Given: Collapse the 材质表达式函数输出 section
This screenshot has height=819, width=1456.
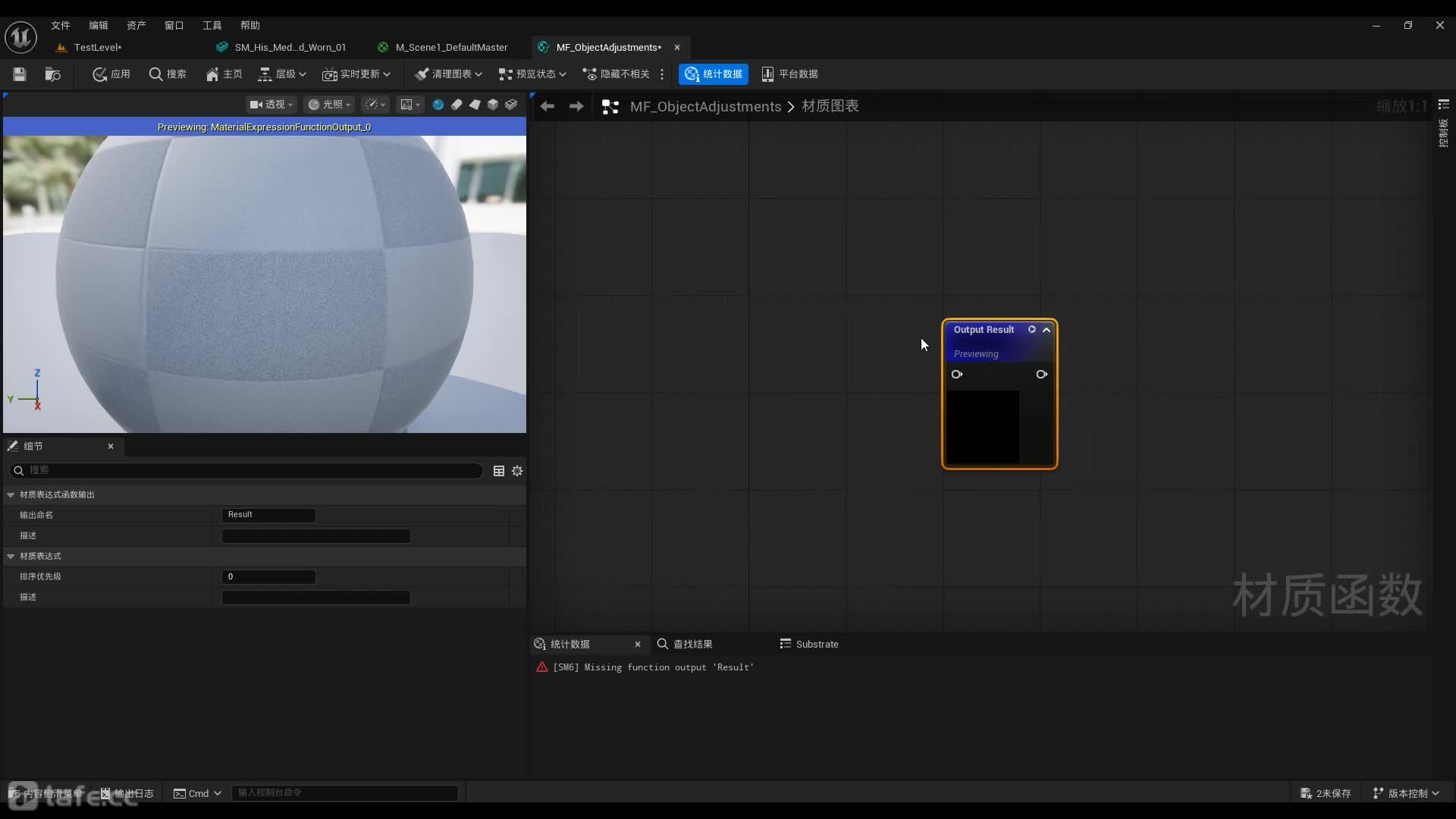Looking at the screenshot, I should coord(11,494).
